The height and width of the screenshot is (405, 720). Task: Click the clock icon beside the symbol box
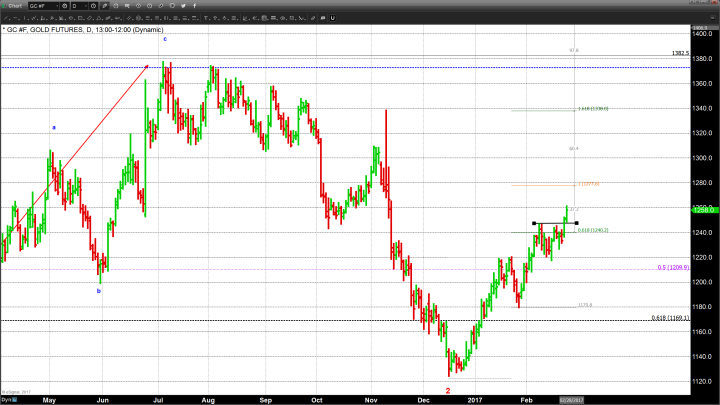(x=65, y=6)
